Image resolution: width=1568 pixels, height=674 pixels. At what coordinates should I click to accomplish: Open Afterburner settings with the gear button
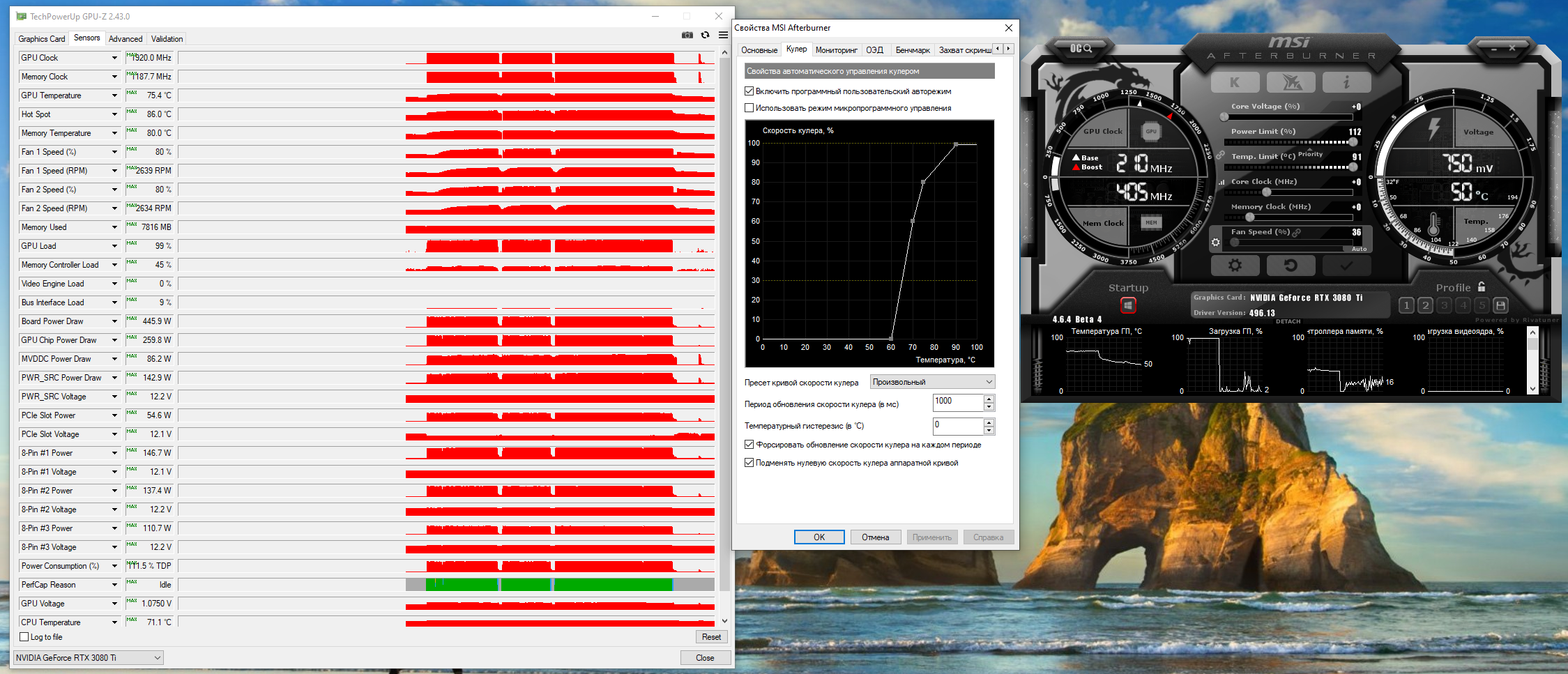1235,266
